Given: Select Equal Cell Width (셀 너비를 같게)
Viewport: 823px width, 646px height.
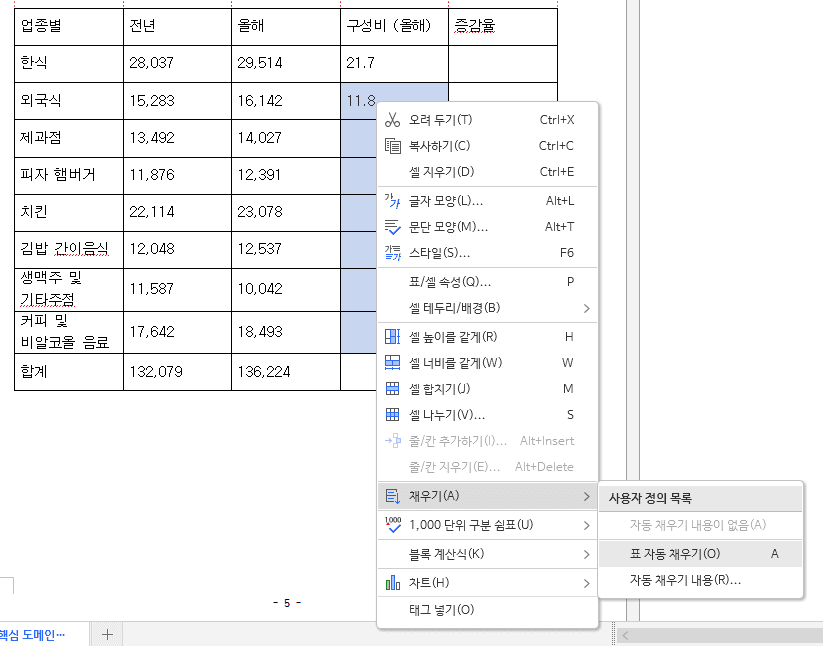Looking at the screenshot, I should [x=391, y=363].
